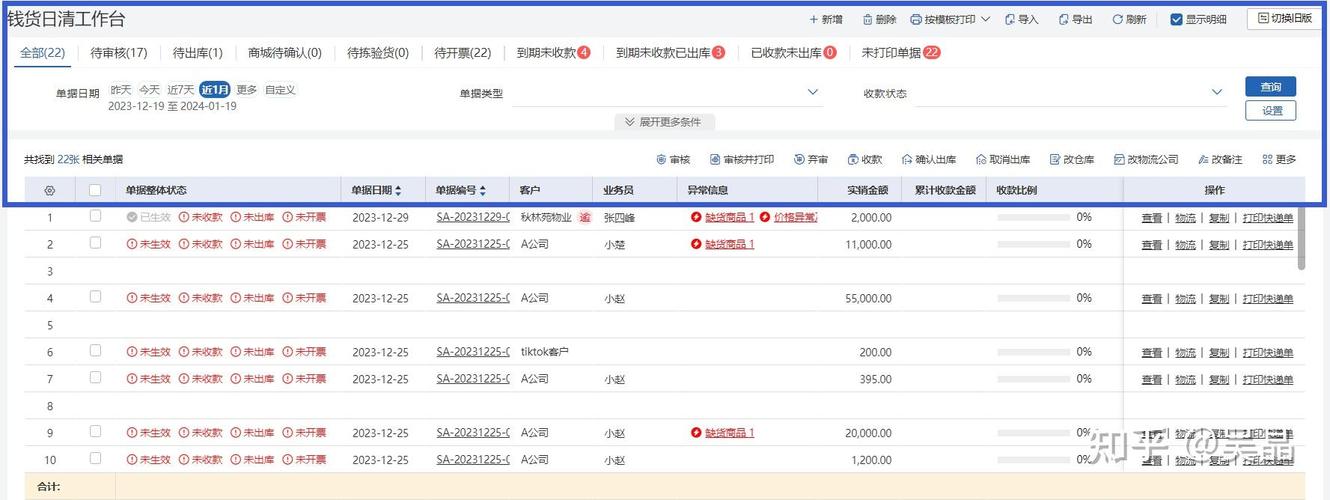Tick the select-all checkbox in table header

click(x=95, y=190)
